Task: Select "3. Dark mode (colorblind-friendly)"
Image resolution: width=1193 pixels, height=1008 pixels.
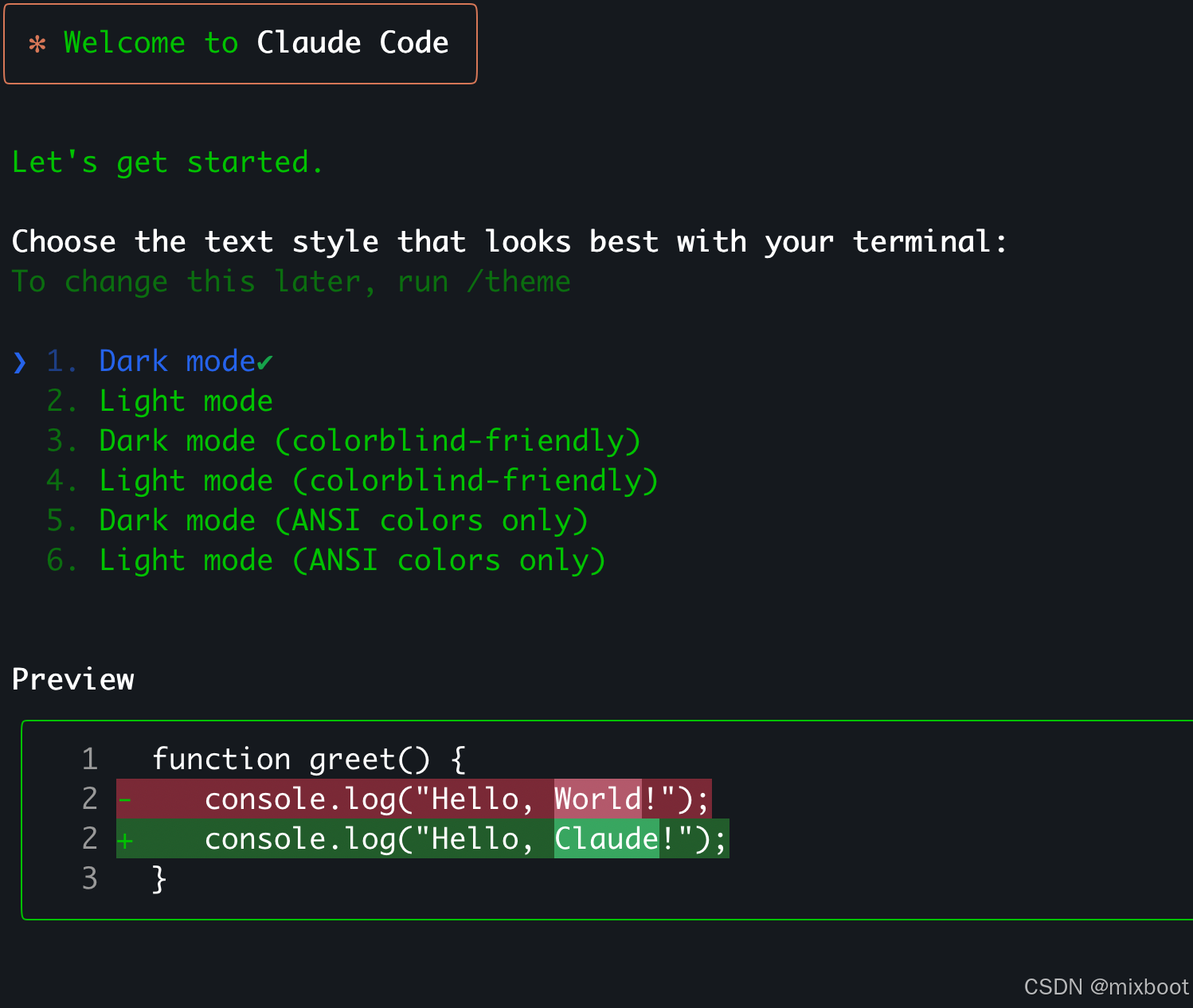Action: (343, 441)
